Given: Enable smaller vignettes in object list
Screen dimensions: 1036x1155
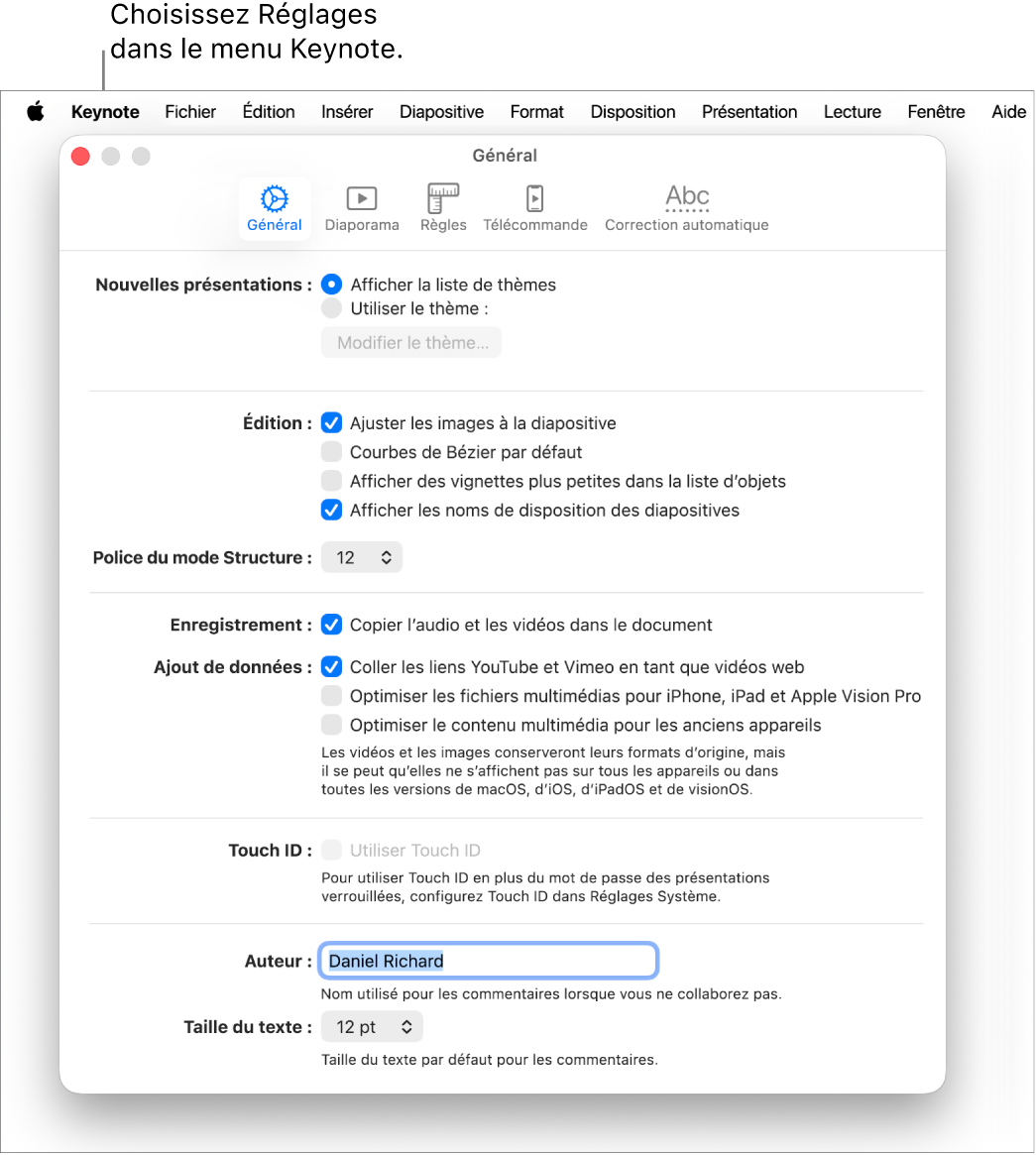Looking at the screenshot, I should pyautogui.click(x=331, y=481).
